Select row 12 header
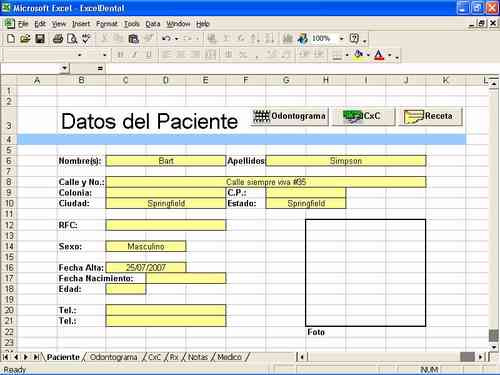 8,225
